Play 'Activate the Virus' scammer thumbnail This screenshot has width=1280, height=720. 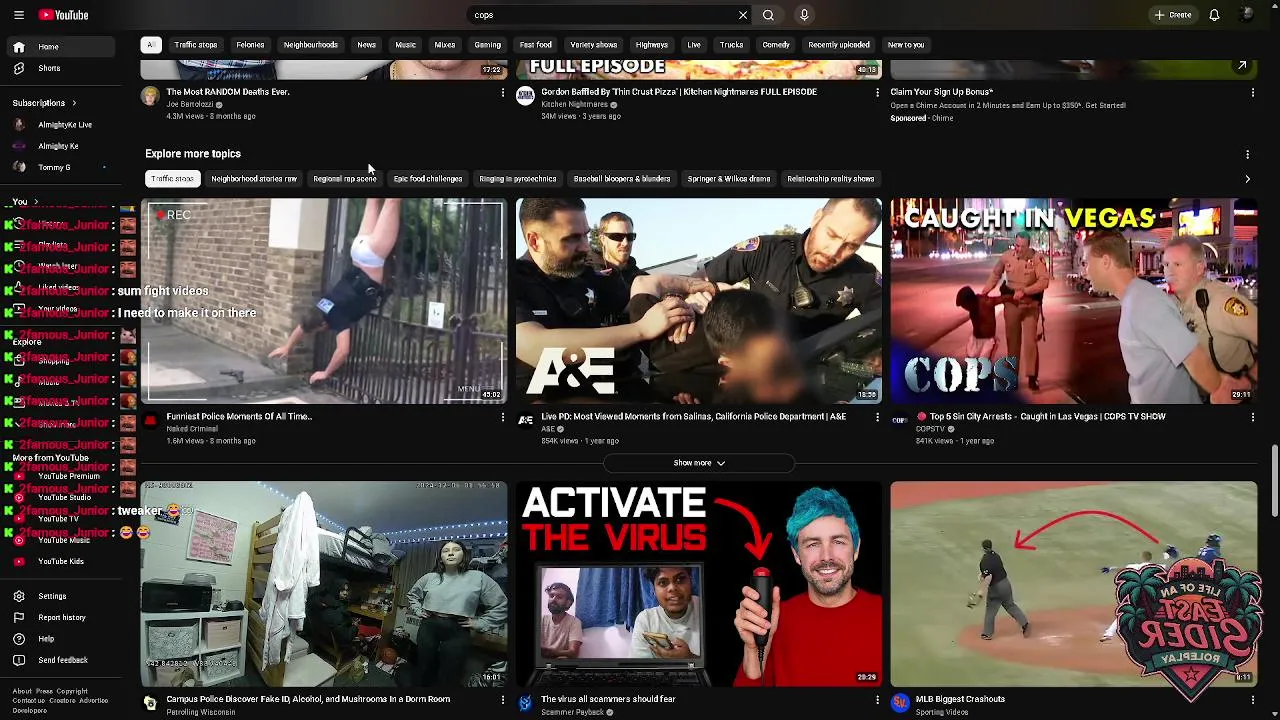click(699, 584)
